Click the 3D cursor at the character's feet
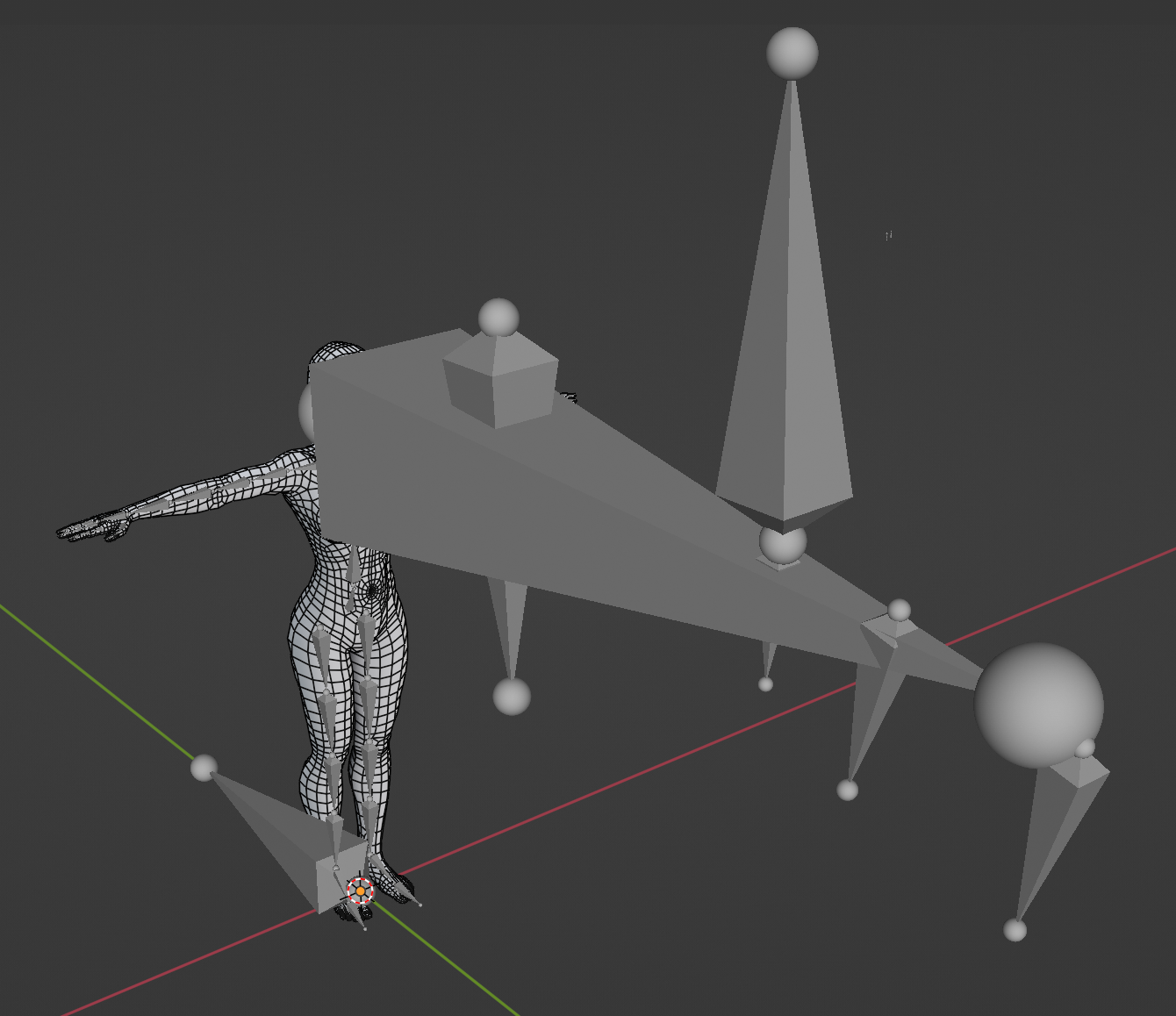 point(360,891)
